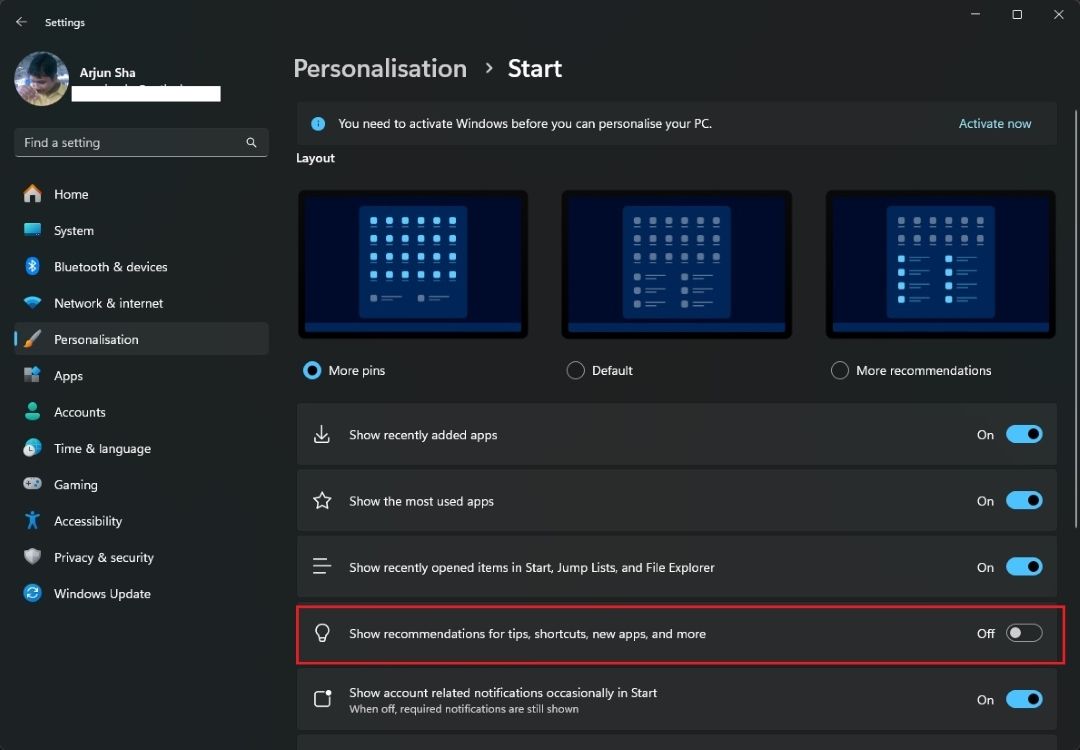Click inside the Find a setting search box
The width and height of the screenshot is (1080, 750).
(x=130, y=142)
